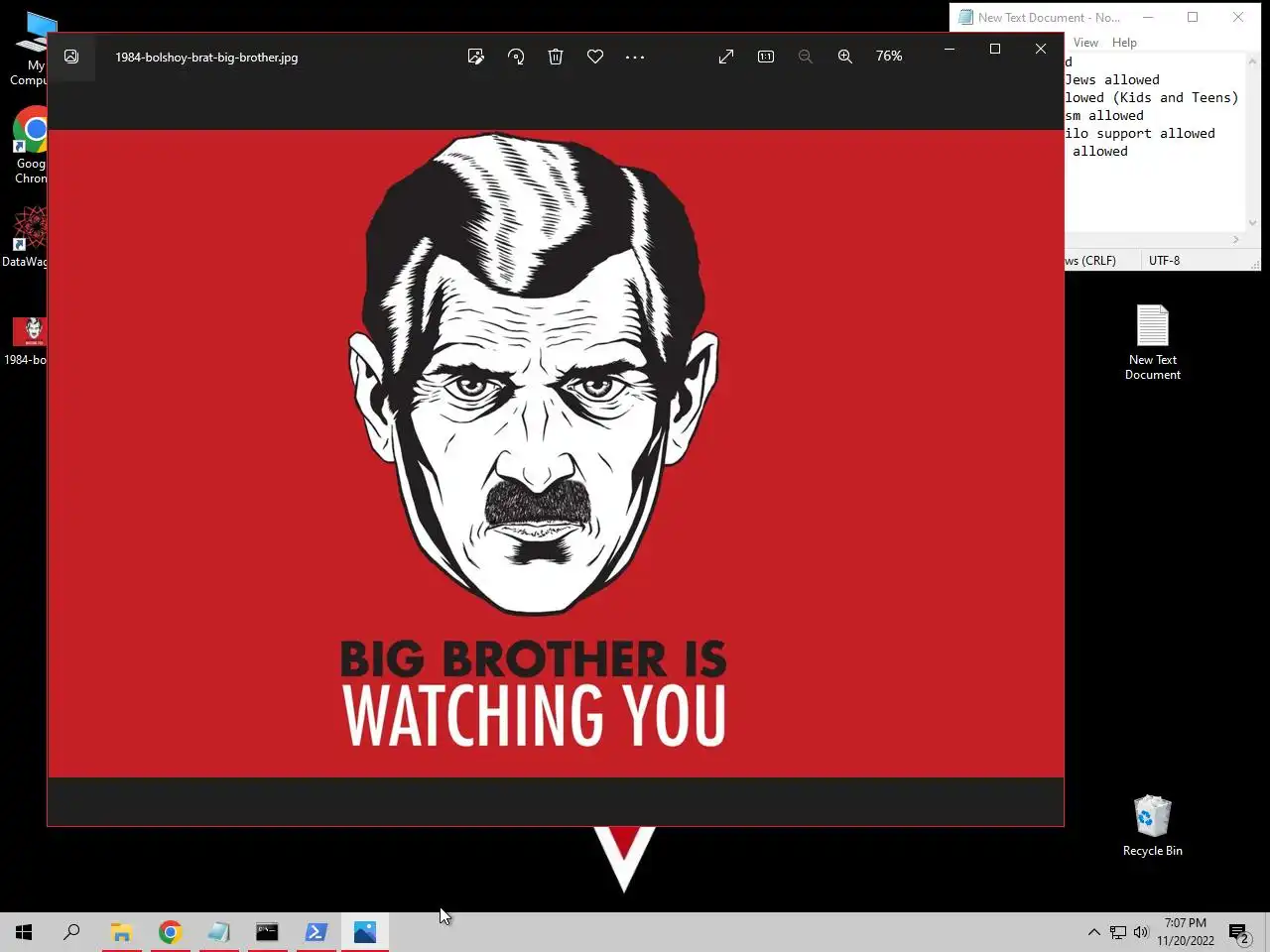Open the clock showing 7:07 PM
The height and width of the screenshot is (952, 1270).
click(1186, 931)
